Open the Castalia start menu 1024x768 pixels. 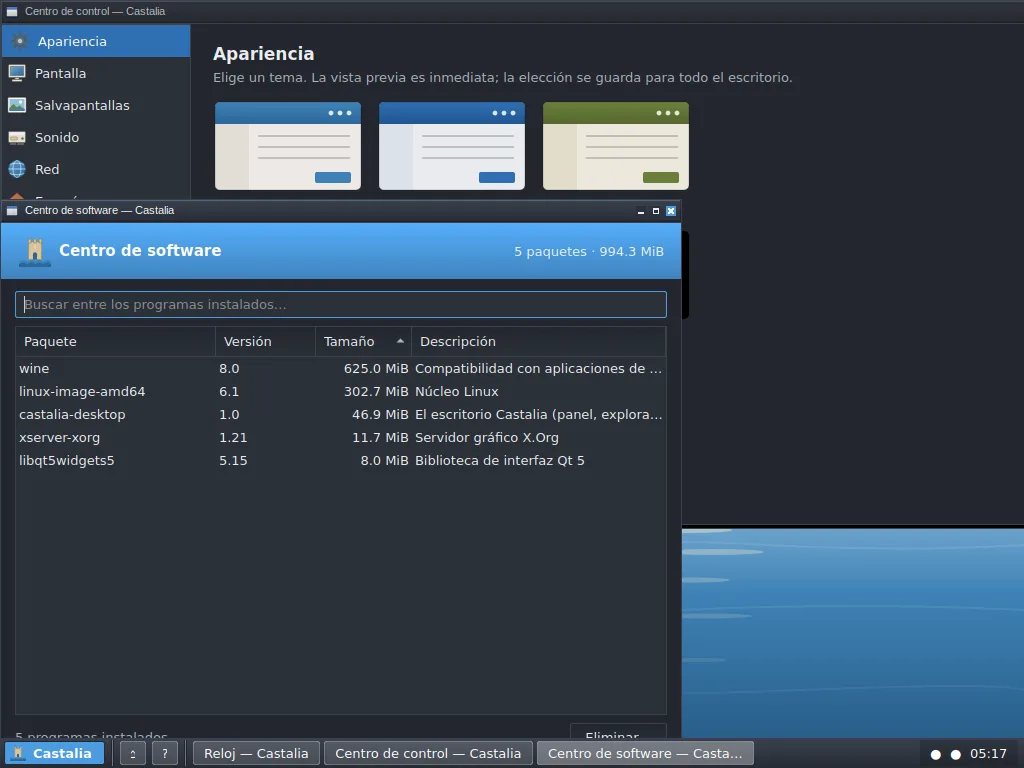[54, 753]
